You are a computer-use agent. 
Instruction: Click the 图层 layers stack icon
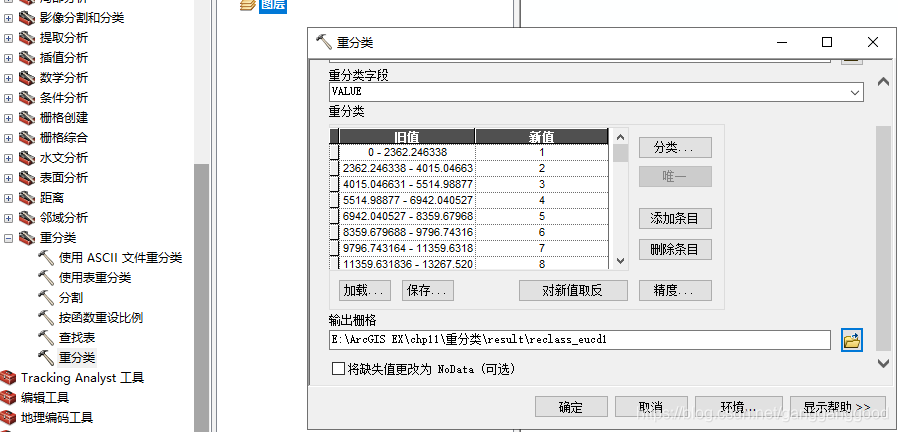247,5
